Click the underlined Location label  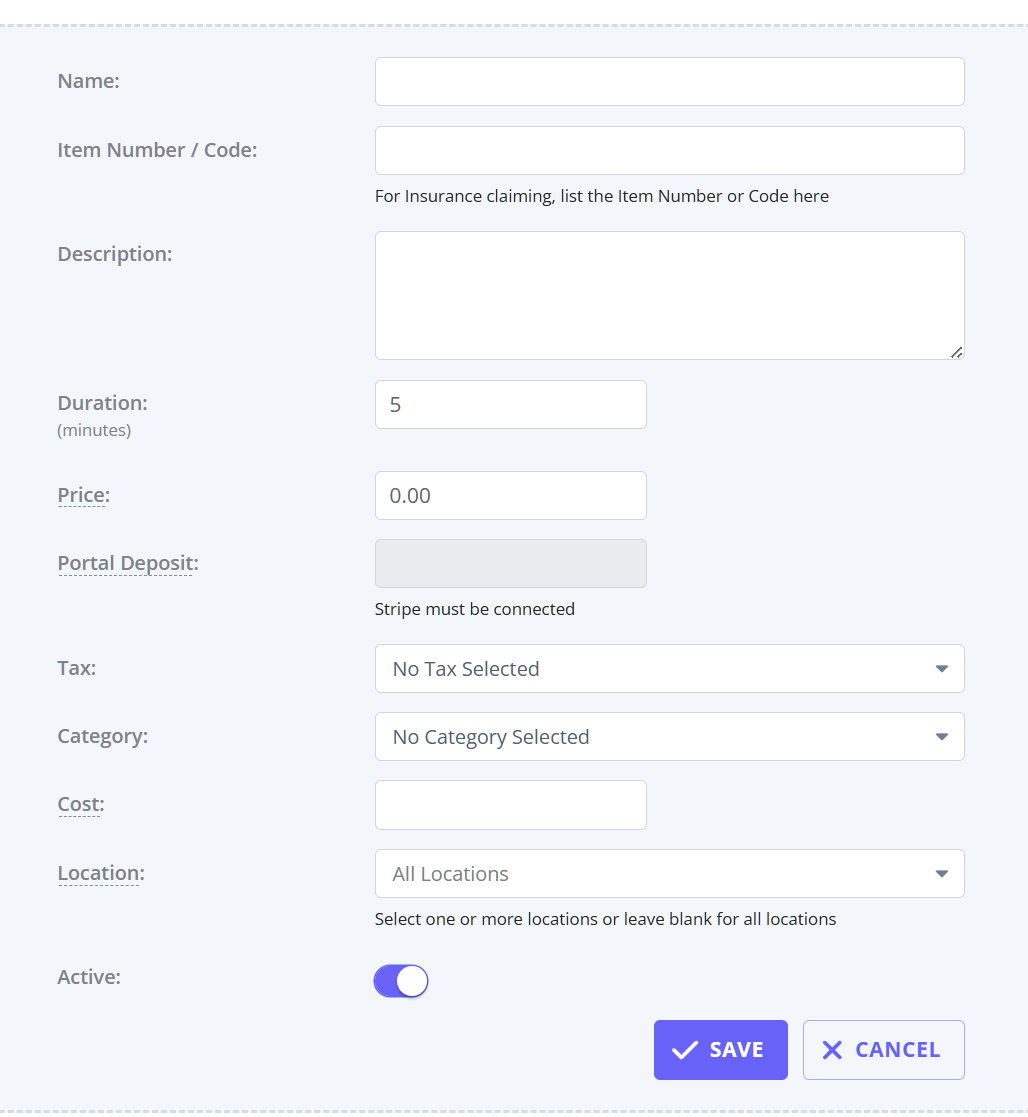(100, 873)
